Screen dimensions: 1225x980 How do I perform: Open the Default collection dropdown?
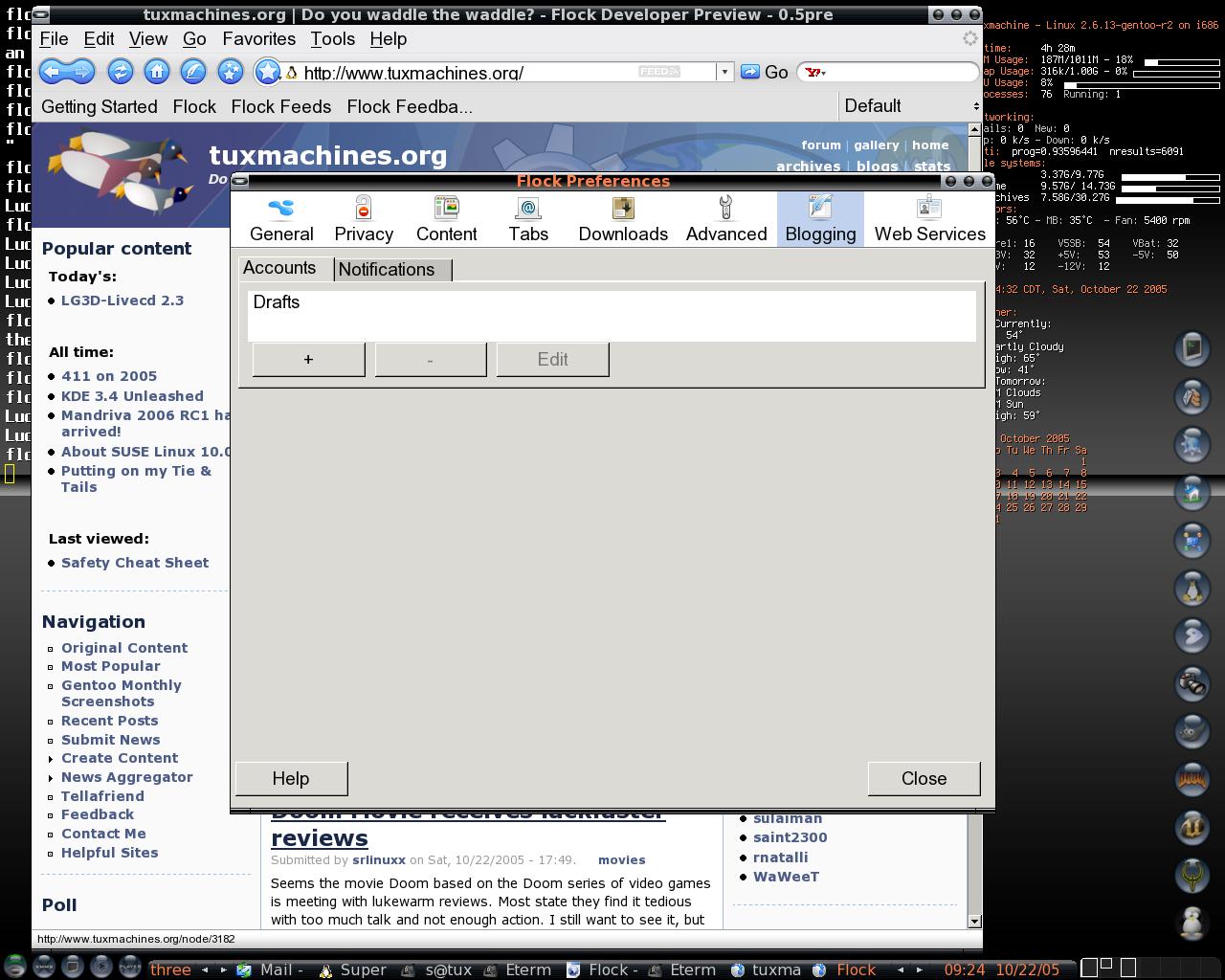coord(910,106)
